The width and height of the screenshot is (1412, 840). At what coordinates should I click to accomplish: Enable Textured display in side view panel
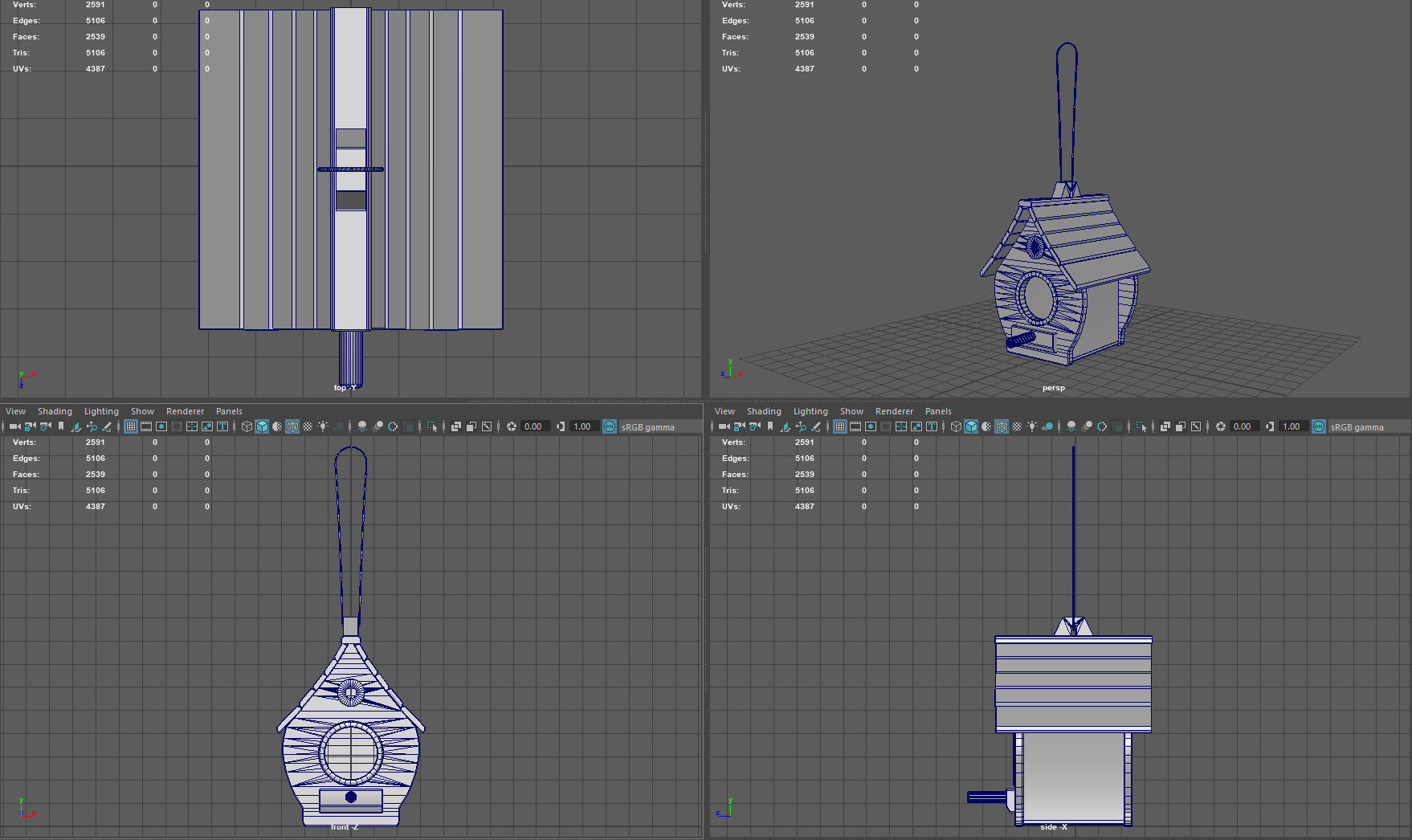1017,426
